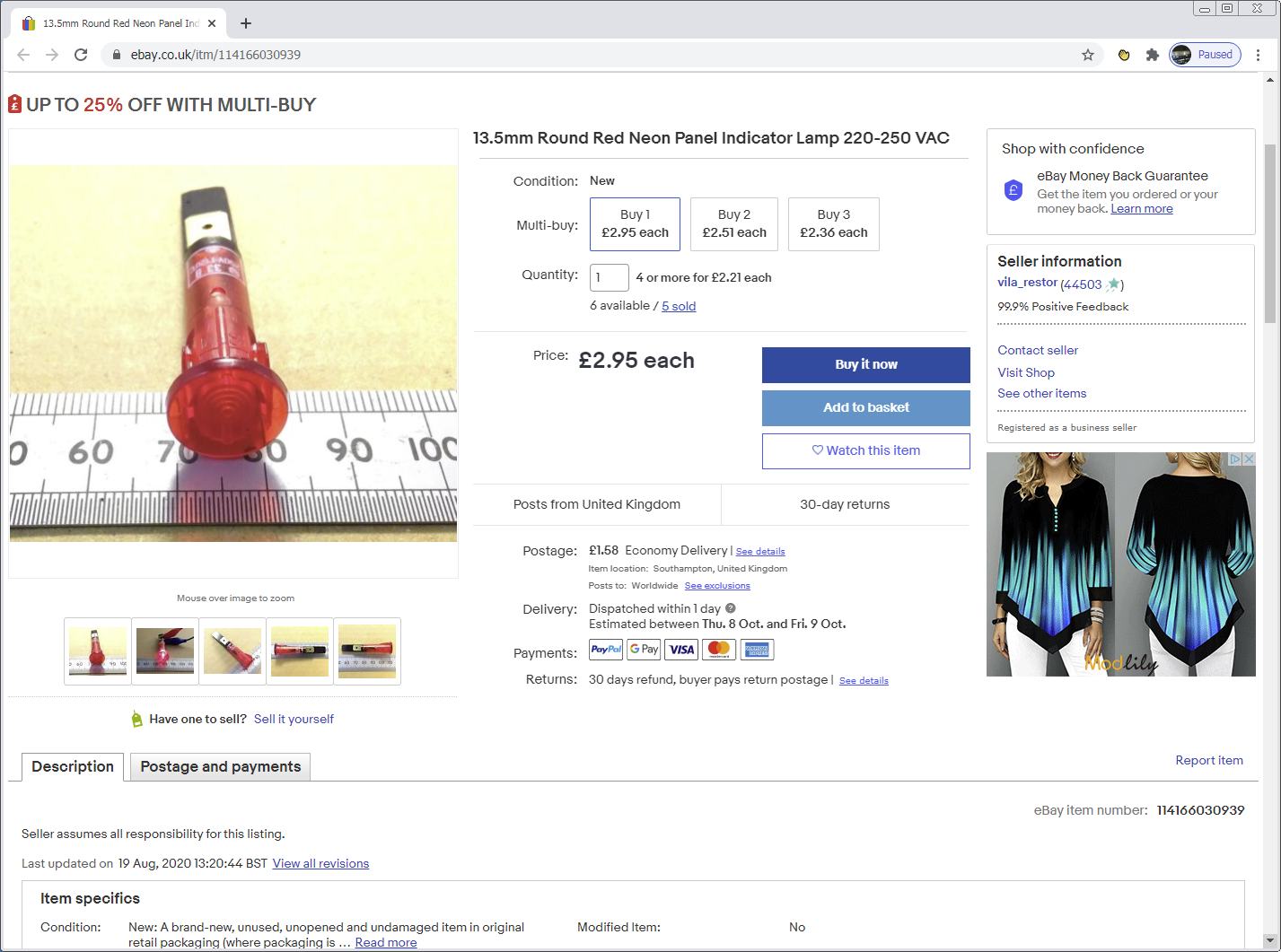
Task: Open the Paused profile sync menu
Action: [1204, 55]
